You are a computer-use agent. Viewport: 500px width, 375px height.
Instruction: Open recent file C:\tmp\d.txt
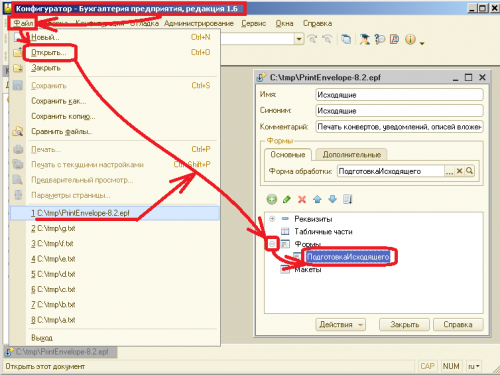click(115, 274)
